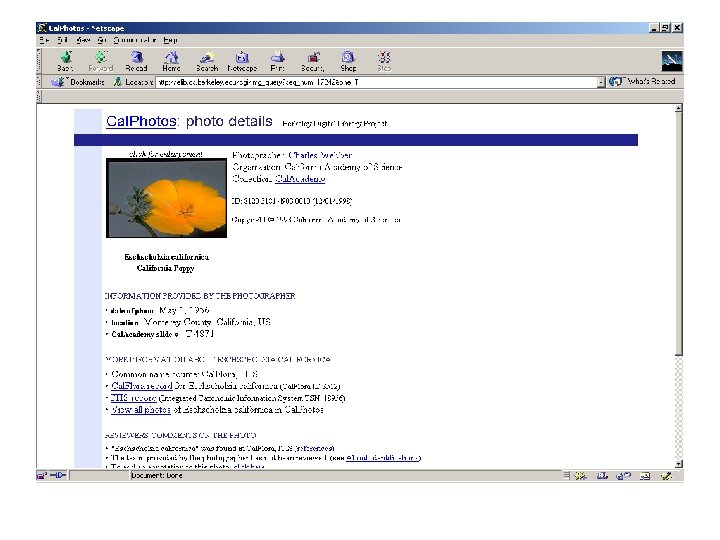Open the View menu
720x540 pixels.
(83, 40)
